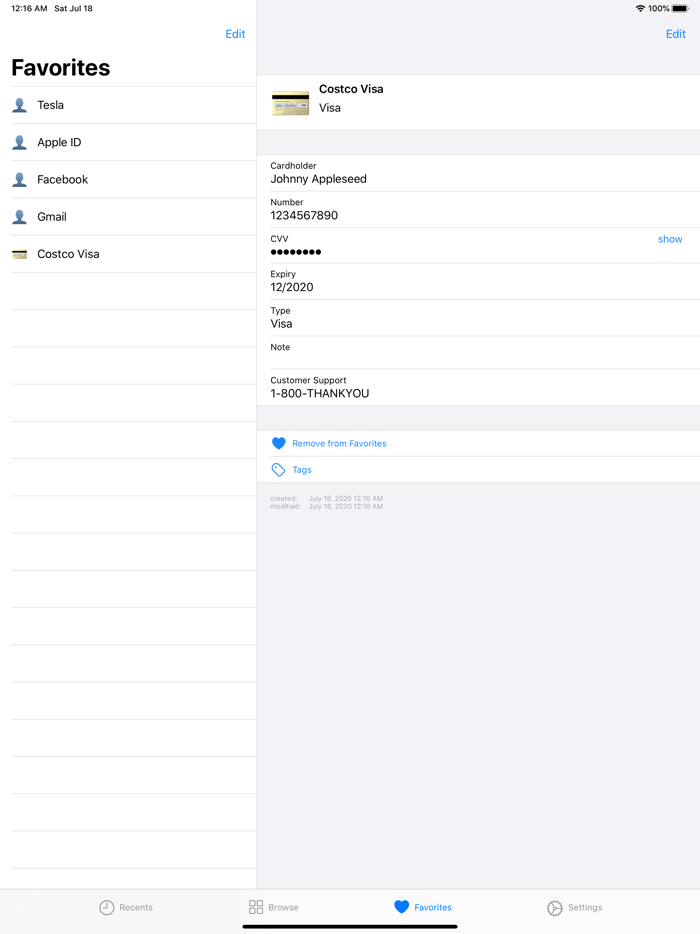The height and width of the screenshot is (934, 700).
Task: Tap the 12:16 AM clock in status bar
Action: point(29,8)
